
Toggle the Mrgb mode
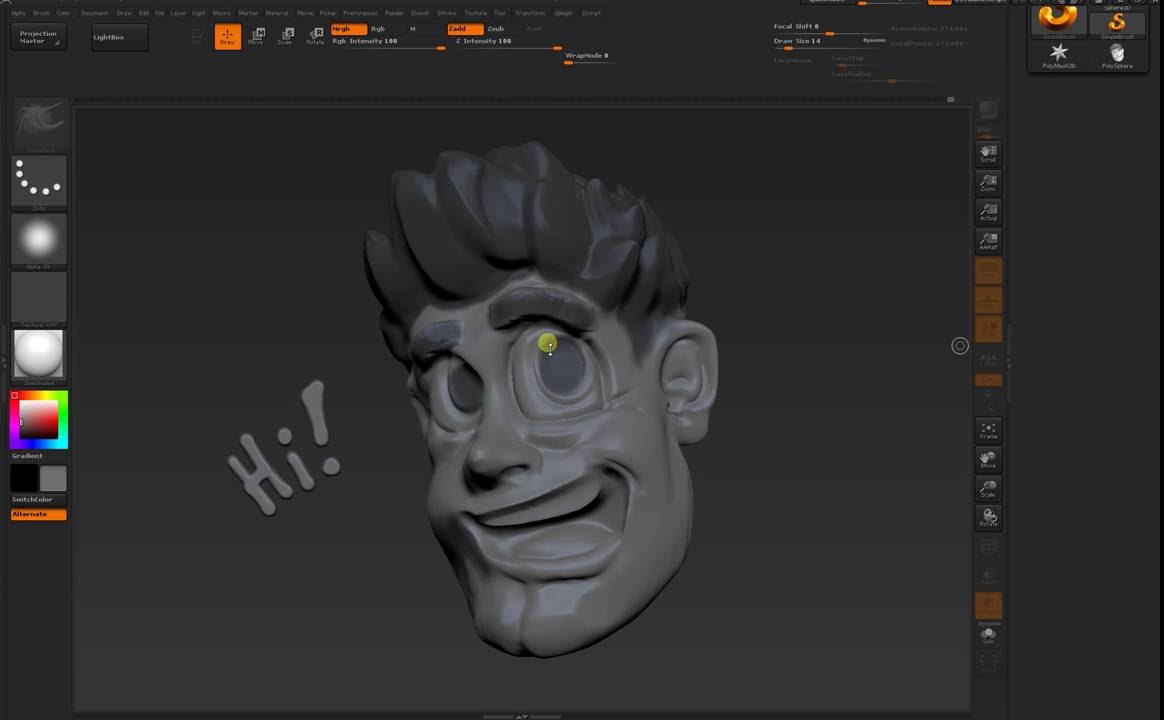pos(348,29)
